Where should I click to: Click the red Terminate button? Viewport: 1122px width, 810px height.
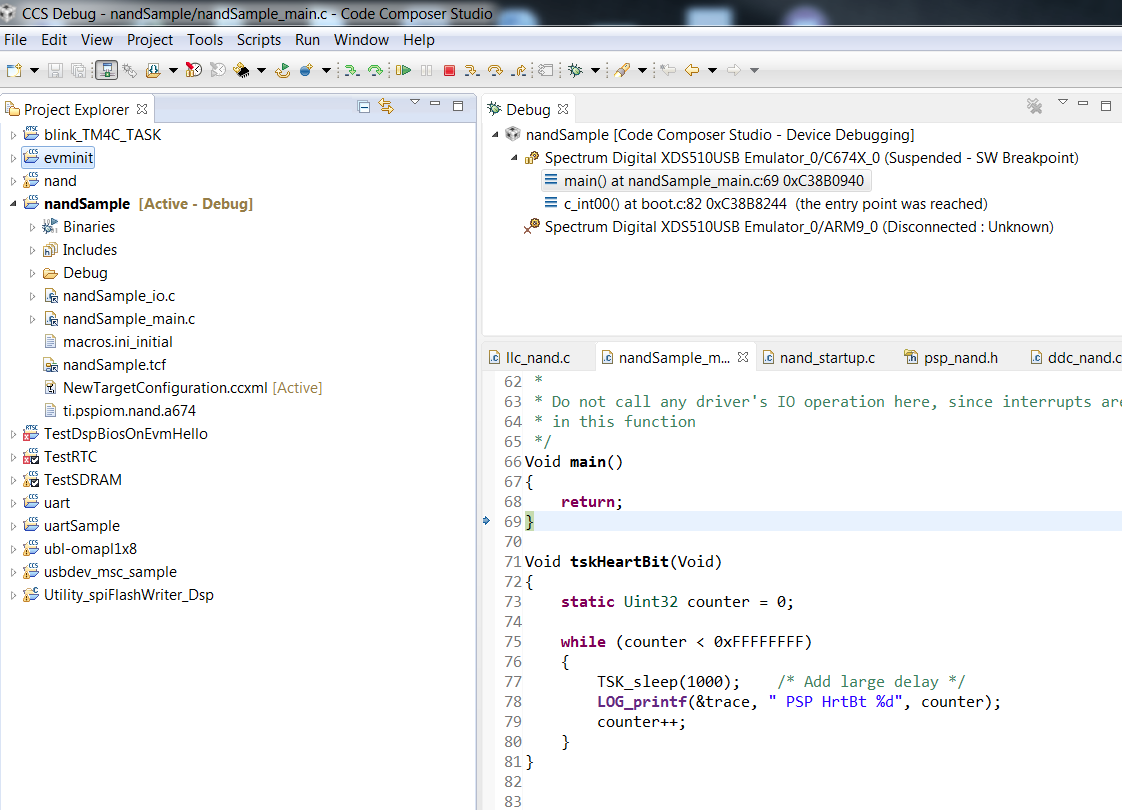pos(449,70)
